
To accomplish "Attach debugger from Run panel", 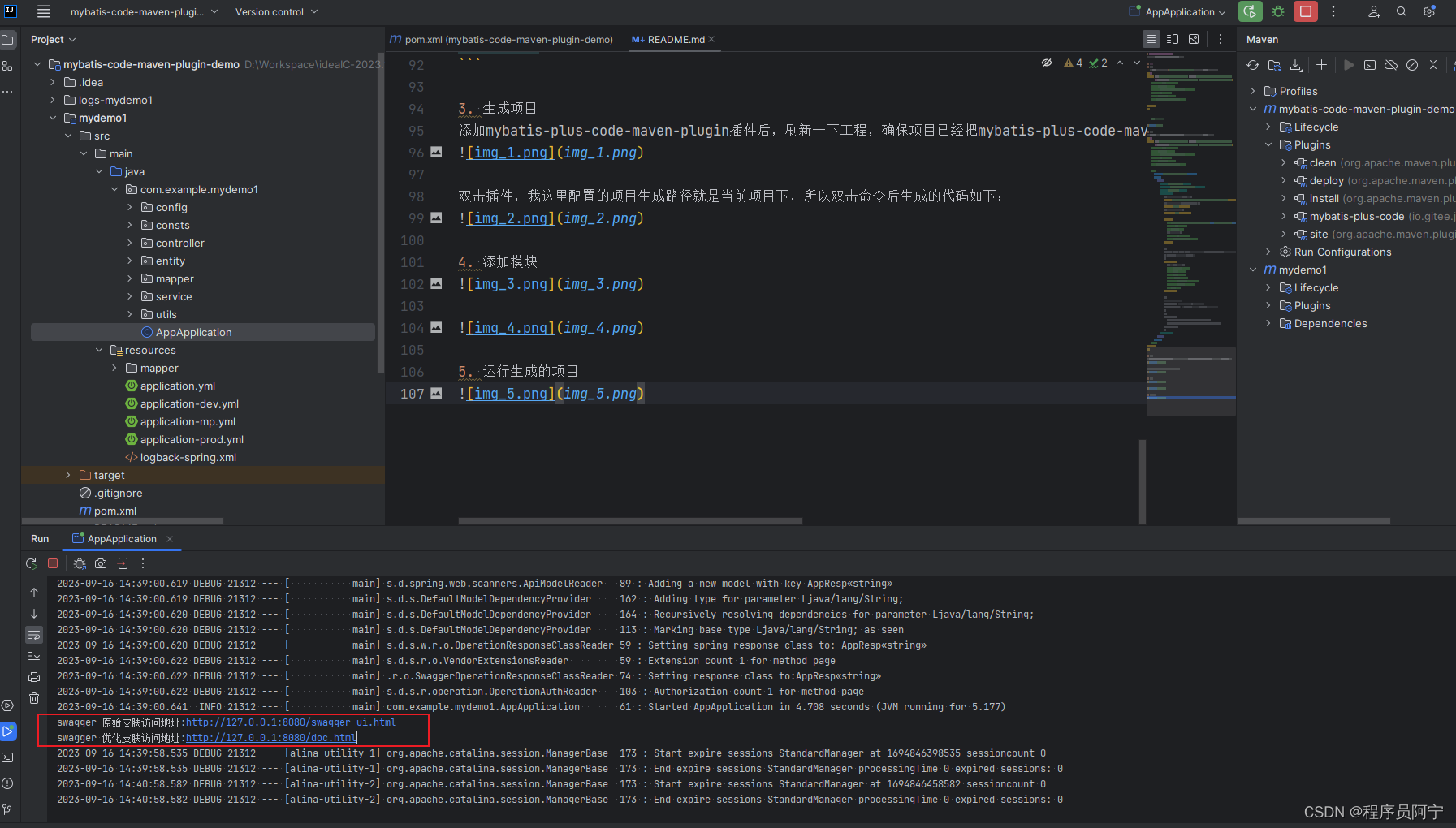I will click(80, 563).
